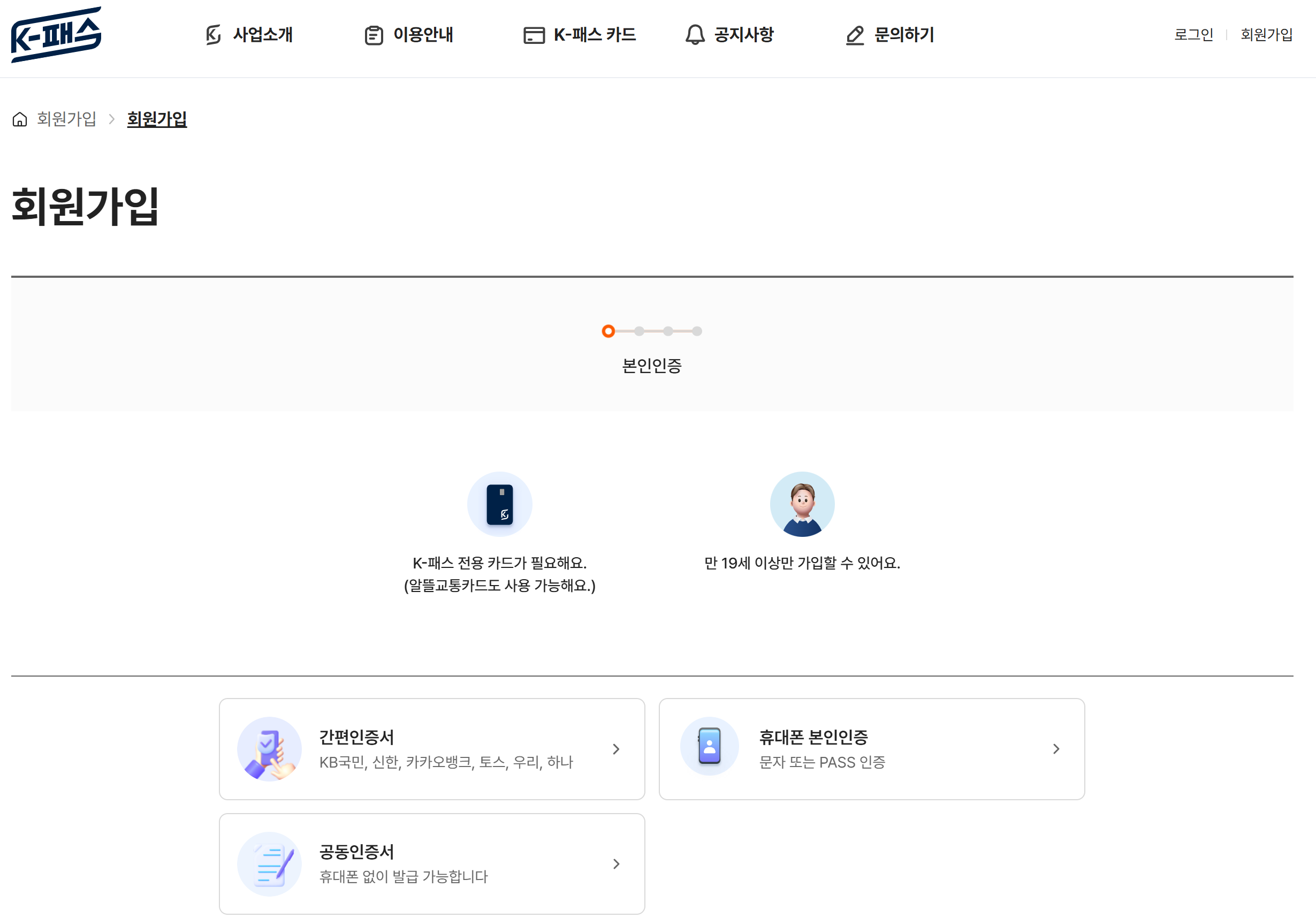
Task: Open 공동인증서 details with the arrow
Action: 617,863
